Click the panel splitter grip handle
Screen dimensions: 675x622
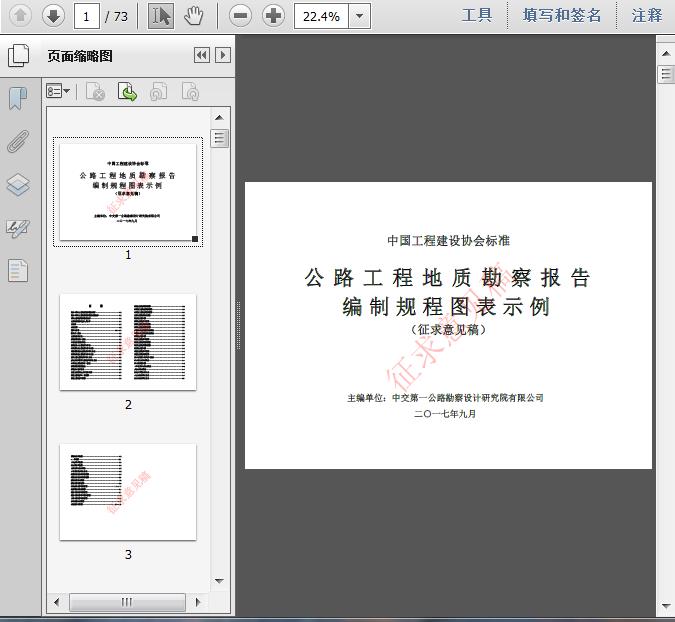[238, 325]
